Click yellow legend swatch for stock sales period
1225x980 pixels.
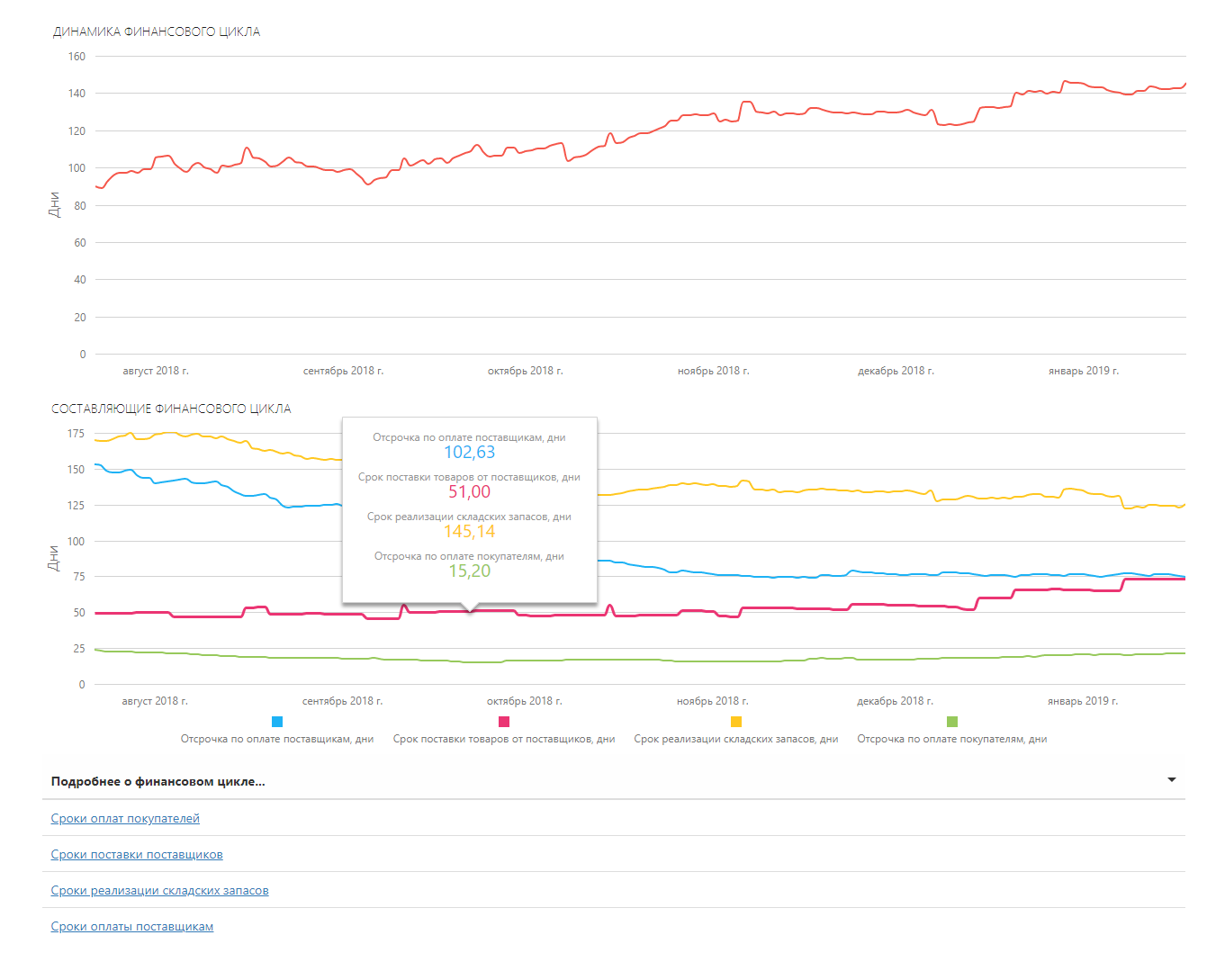coord(736,722)
